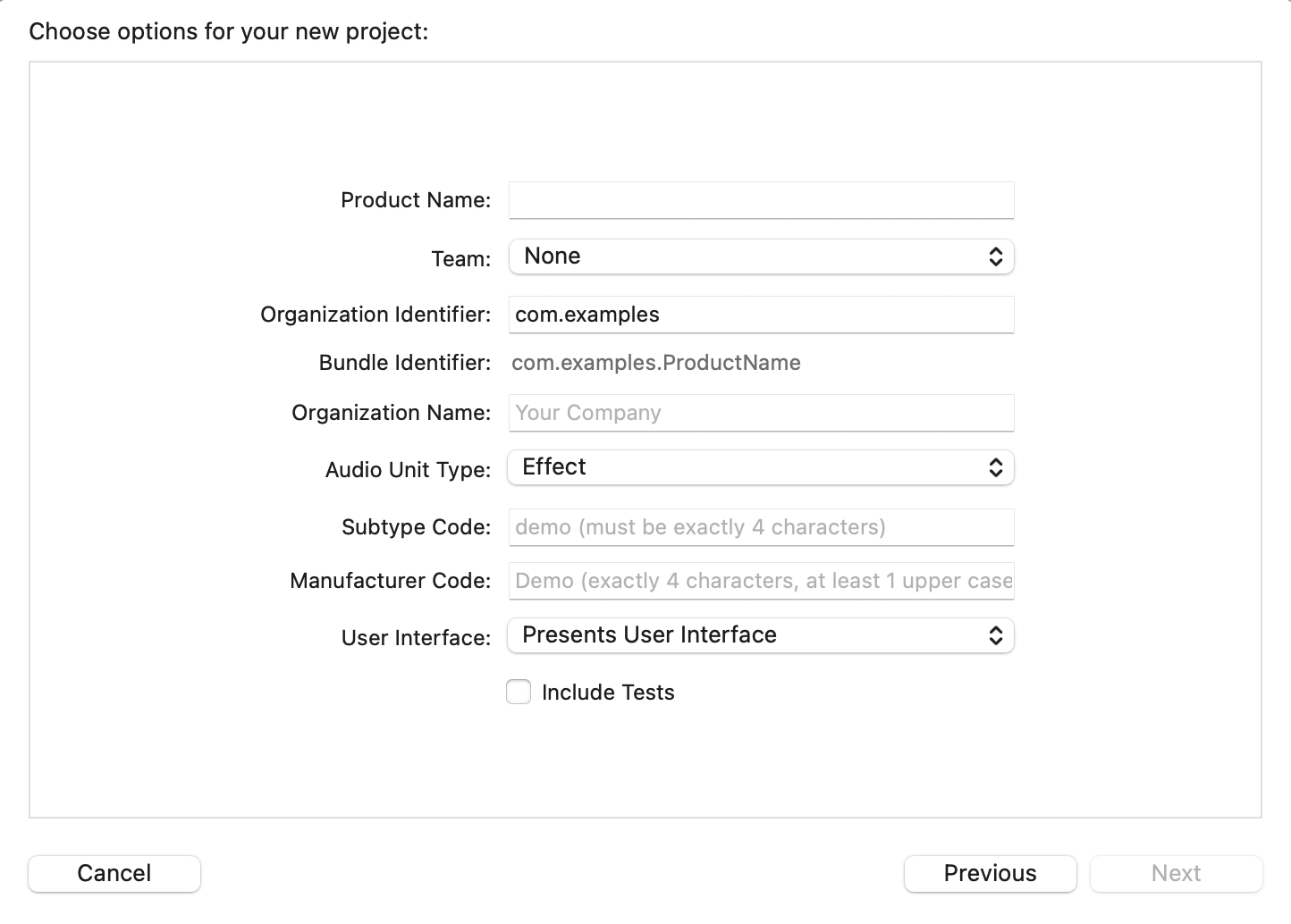Select None in the Team popup
This screenshot has width=1291, height=924.
point(552,256)
